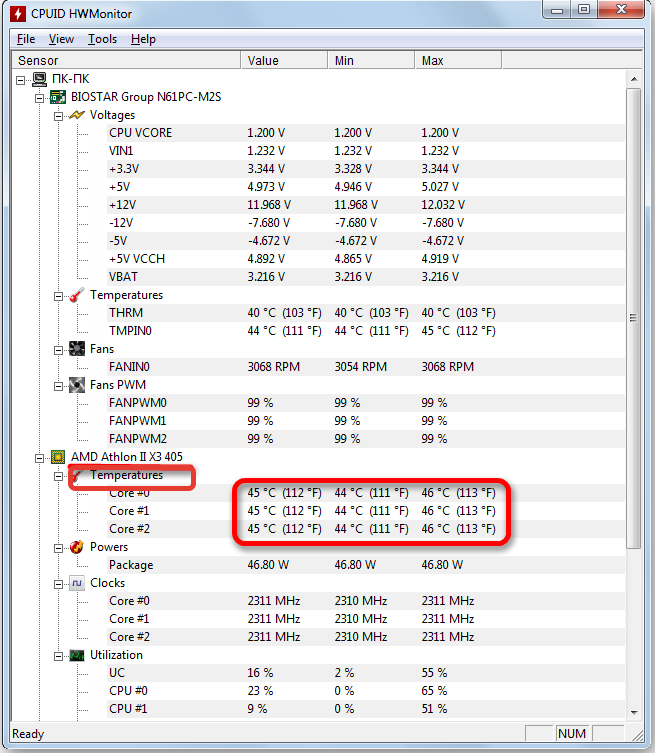Collapse the motherboard Temperatures section
This screenshot has width=655, height=753.
58,296
